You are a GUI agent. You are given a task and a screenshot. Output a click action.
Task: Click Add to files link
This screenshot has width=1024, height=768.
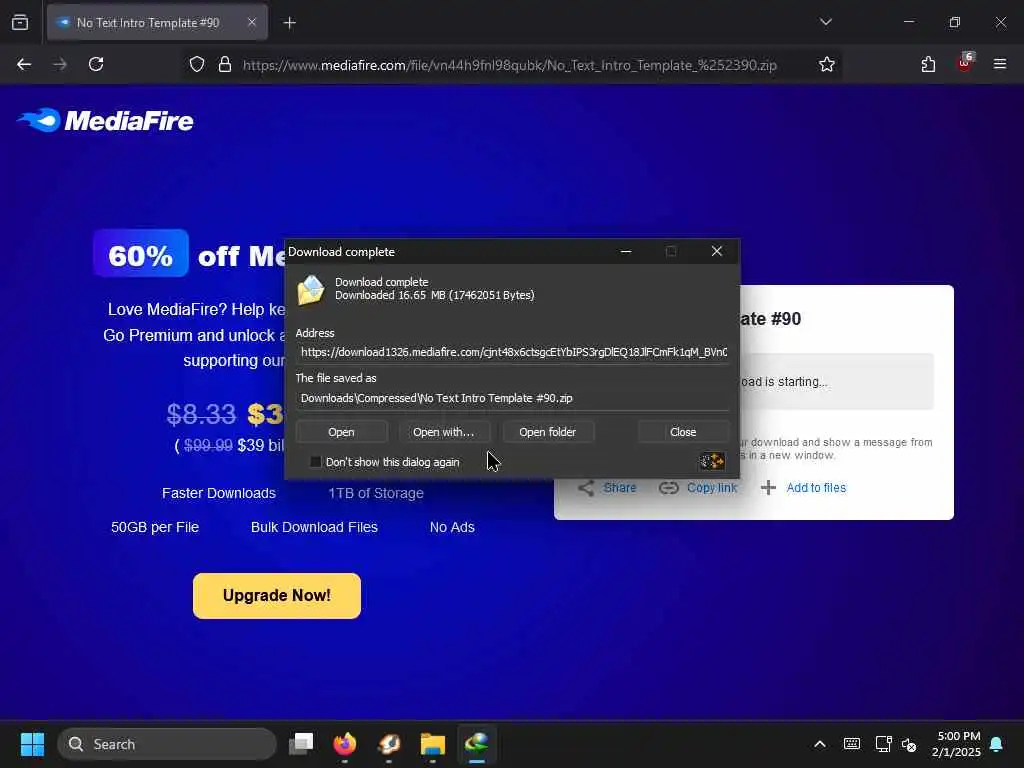pos(816,488)
